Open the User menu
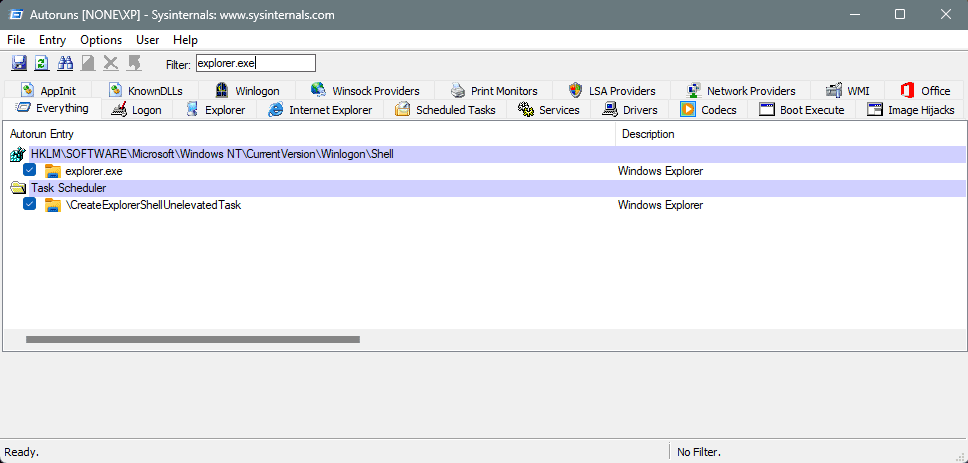Viewport: 968px width, 463px height. tap(148, 40)
